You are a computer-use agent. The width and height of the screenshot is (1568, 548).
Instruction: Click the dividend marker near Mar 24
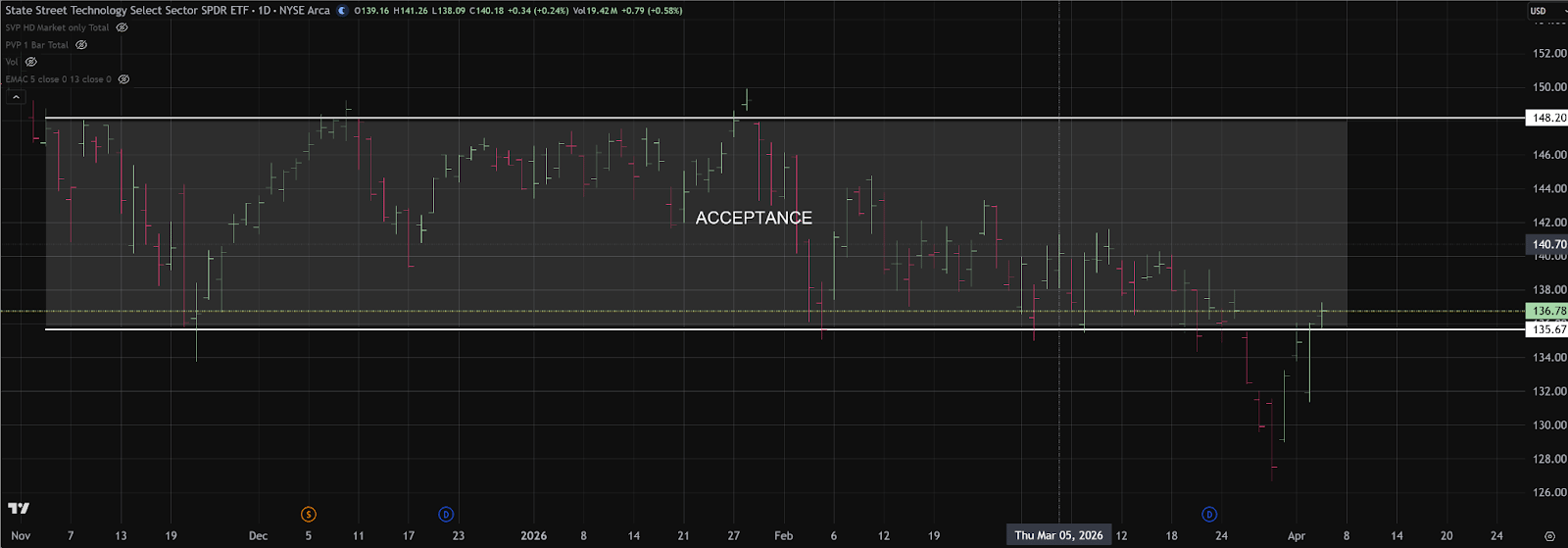tap(1209, 514)
